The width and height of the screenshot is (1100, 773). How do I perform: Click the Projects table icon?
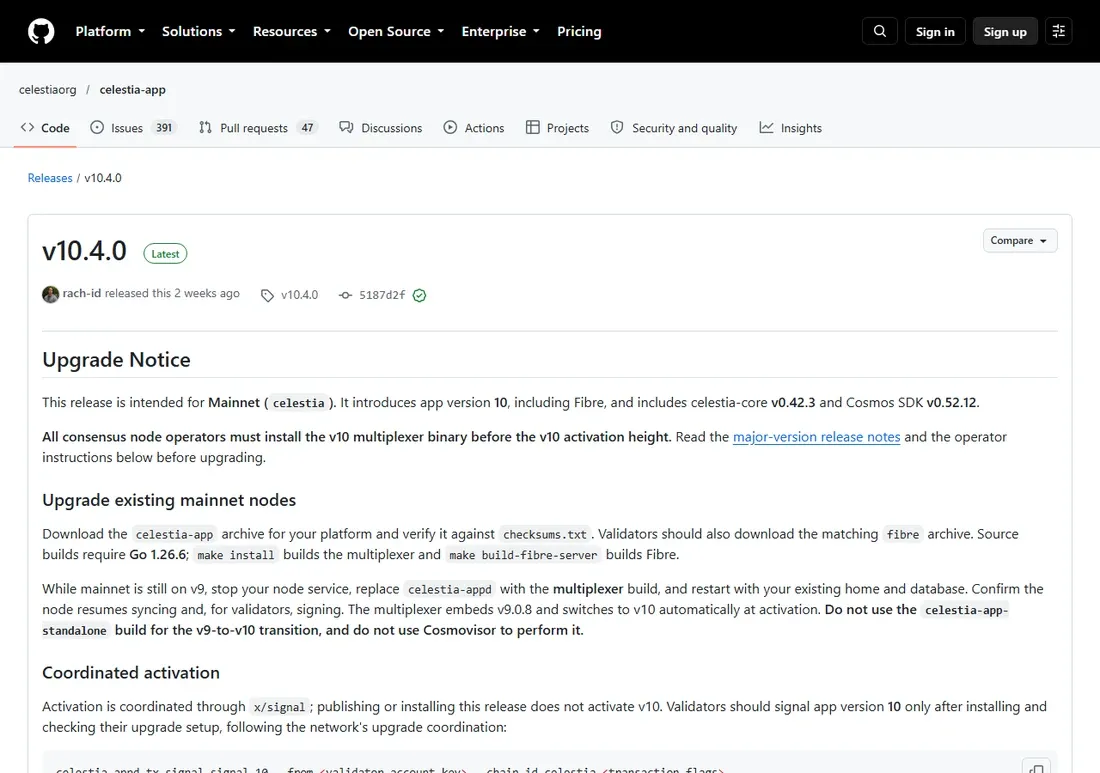(x=532, y=128)
